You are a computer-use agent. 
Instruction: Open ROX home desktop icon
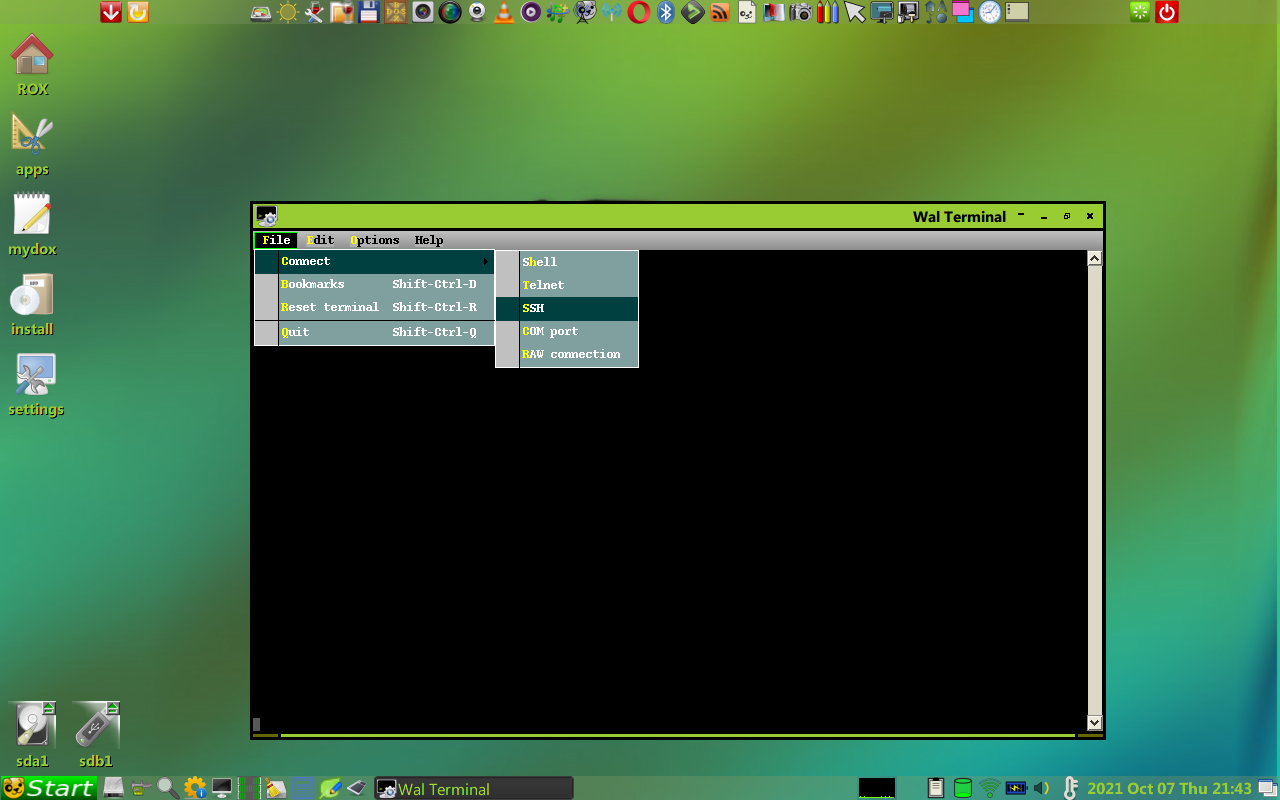pos(32,64)
